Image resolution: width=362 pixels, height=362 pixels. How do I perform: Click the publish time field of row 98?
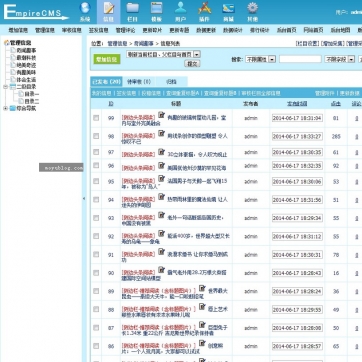coord(297,136)
